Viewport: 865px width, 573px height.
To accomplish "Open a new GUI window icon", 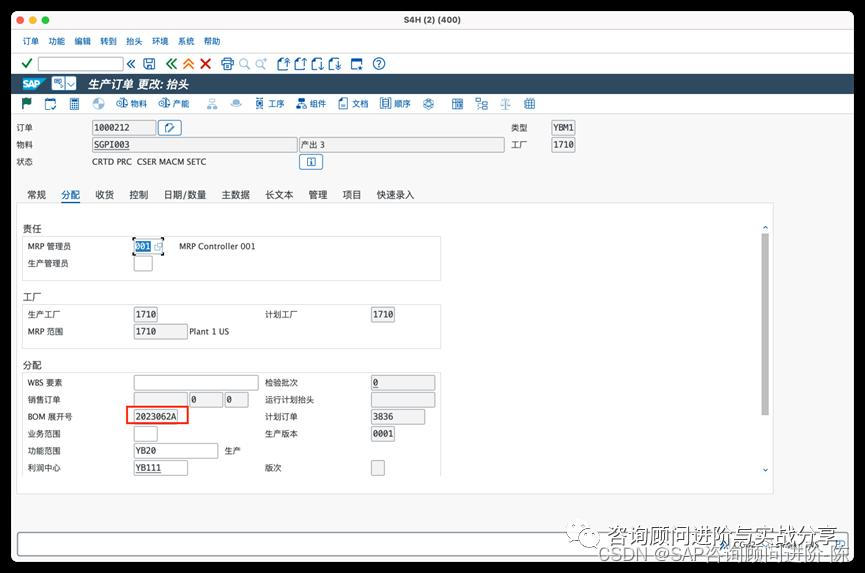I will (357, 64).
